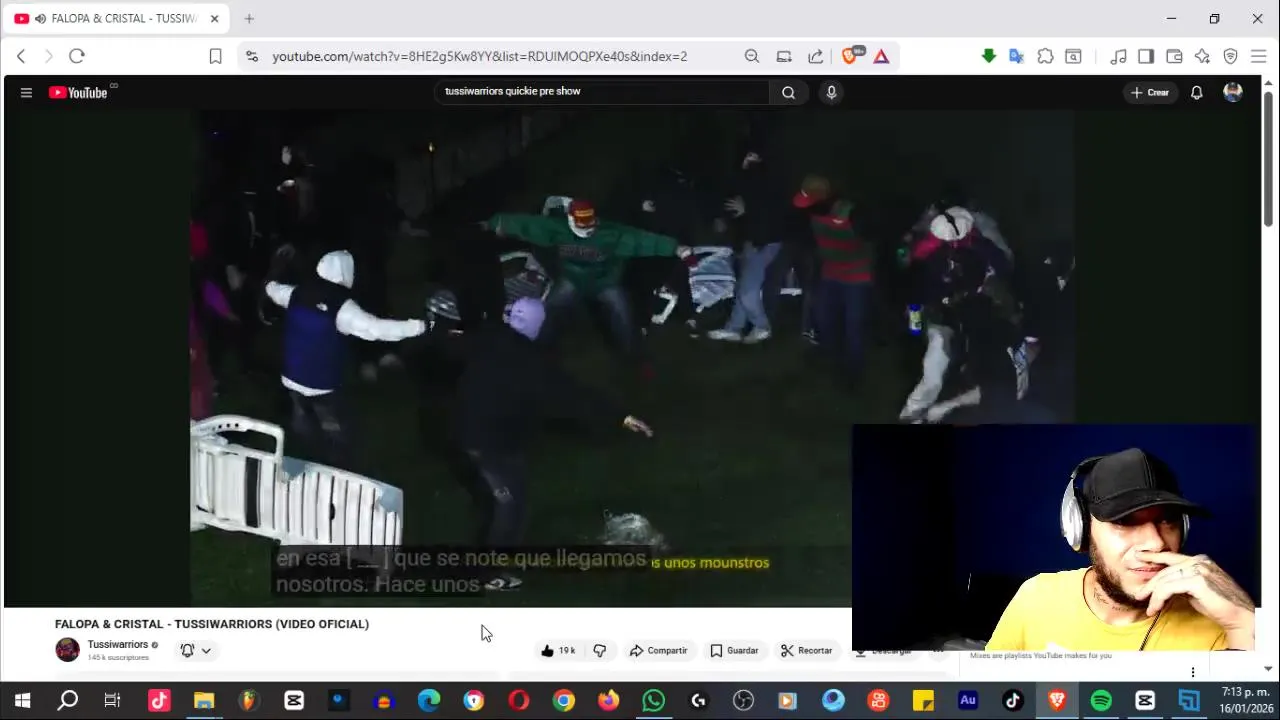Viewport: 1280px width, 720px height.
Task: Select the FALOPA & CRISTAL tab
Action: [x=115, y=18]
